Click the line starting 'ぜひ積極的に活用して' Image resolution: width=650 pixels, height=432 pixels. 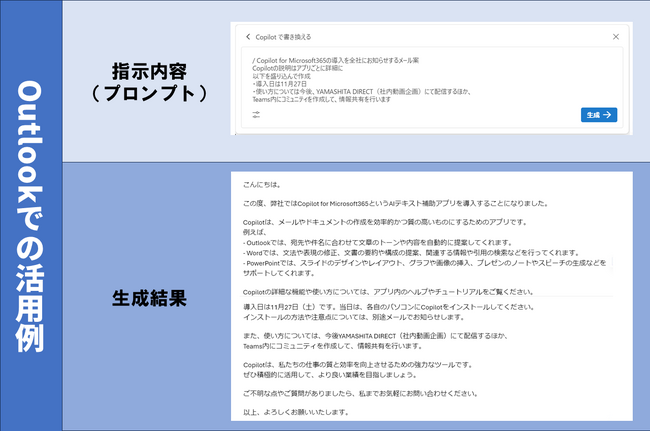click(x=330, y=375)
